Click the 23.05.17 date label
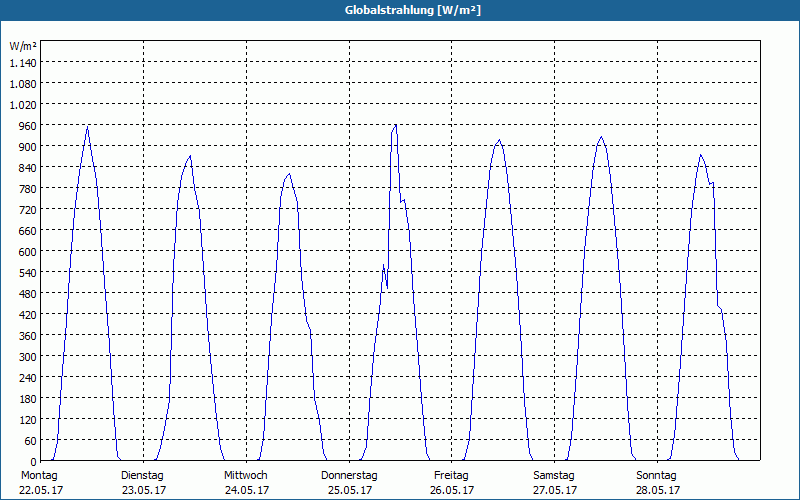Viewport: 800px width, 500px height. tap(144, 490)
